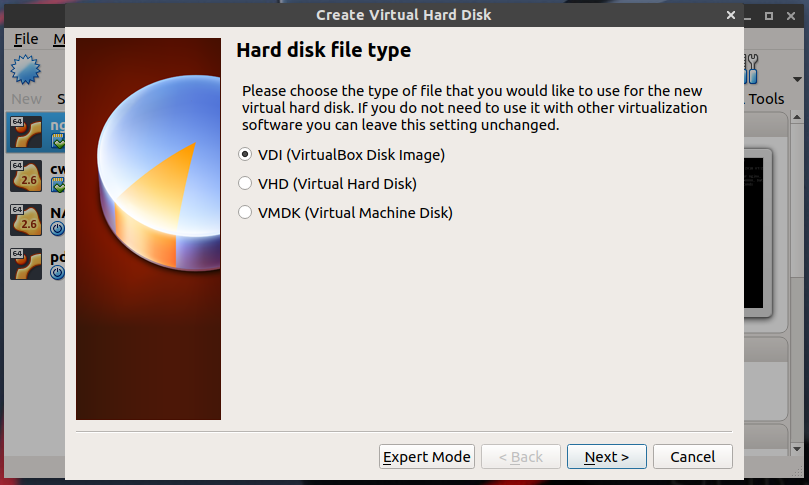Click the saved state icon of first VM
Image resolution: width=809 pixels, height=485 pixels.
[x=57, y=140]
